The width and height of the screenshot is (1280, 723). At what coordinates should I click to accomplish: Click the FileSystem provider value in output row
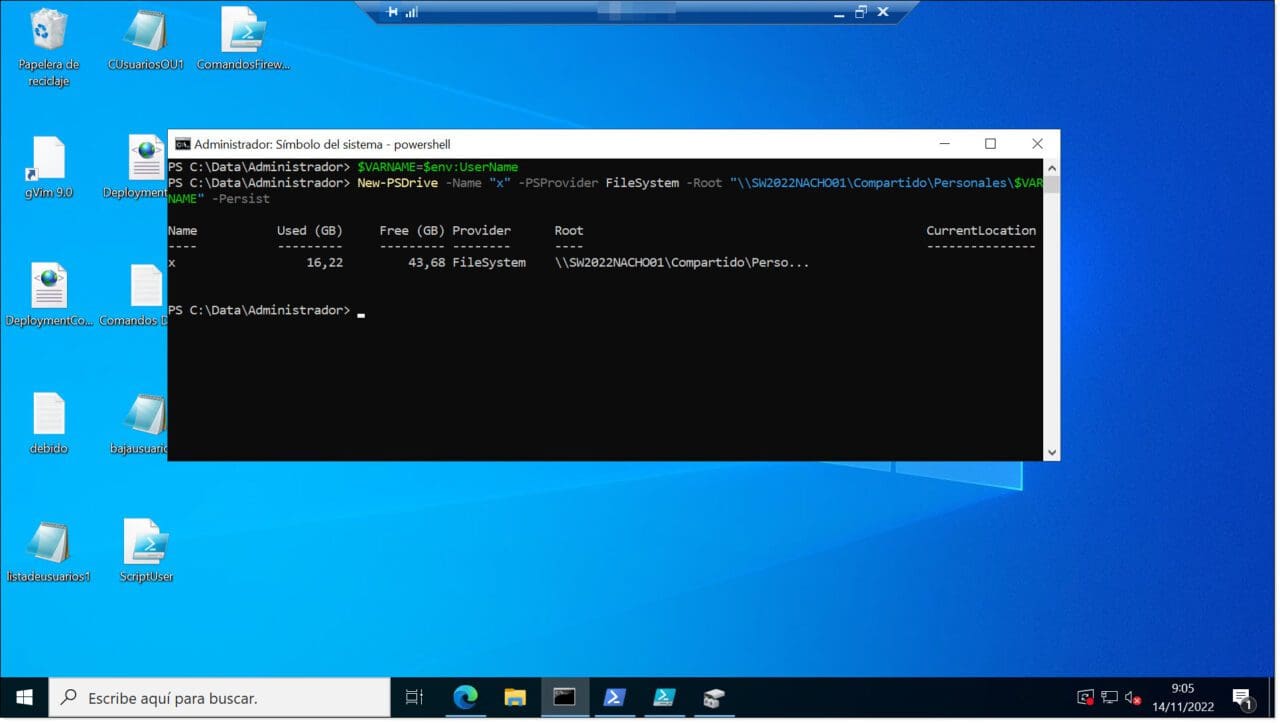(489, 263)
